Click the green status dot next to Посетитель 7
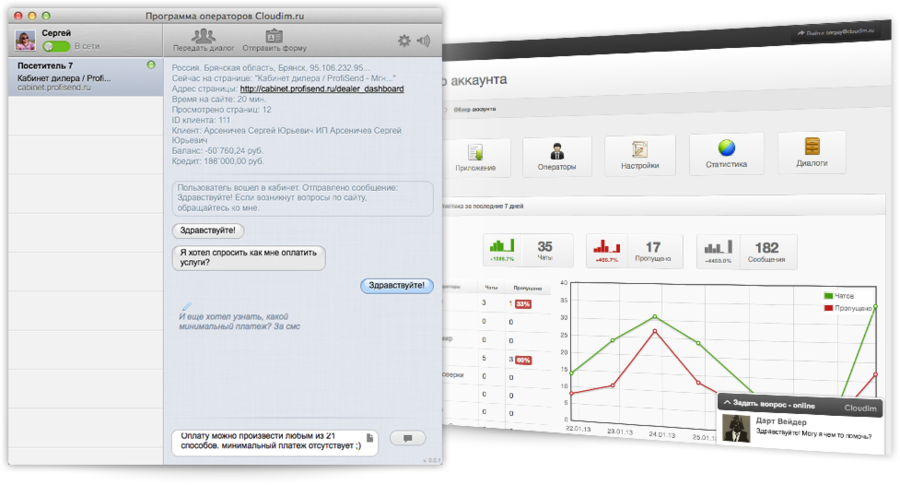The width and height of the screenshot is (900, 485). [x=151, y=65]
